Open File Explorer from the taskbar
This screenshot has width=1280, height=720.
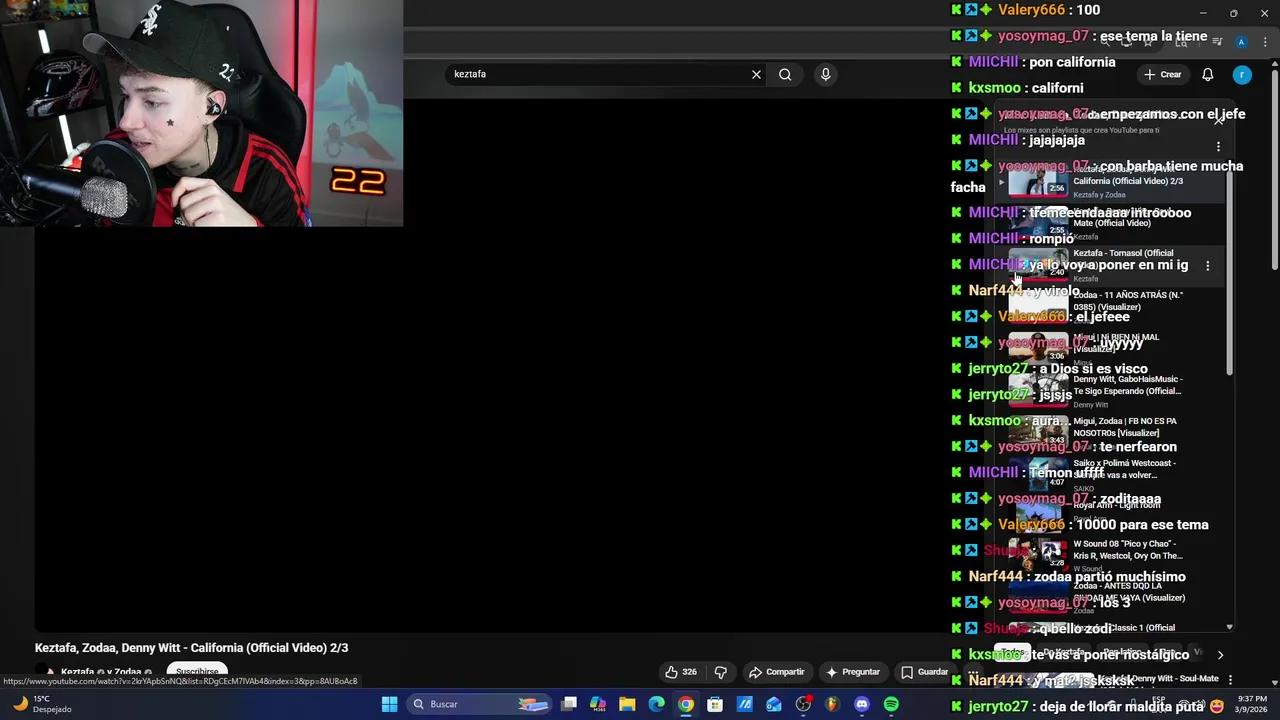click(627, 705)
